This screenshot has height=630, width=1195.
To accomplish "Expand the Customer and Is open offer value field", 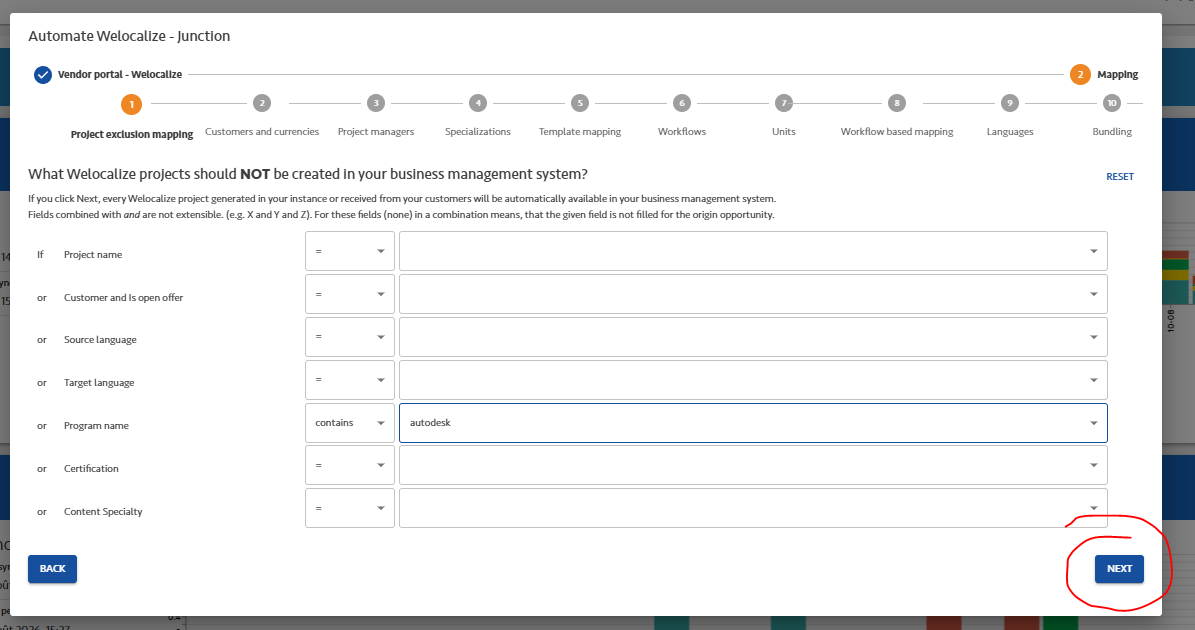I will 753,294.
